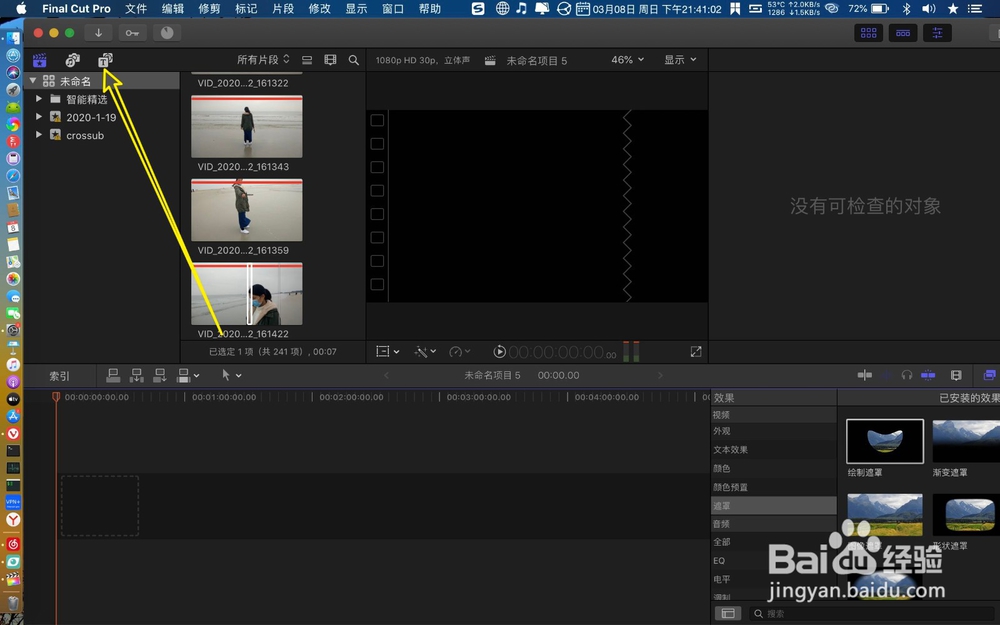The width and height of the screenshot is (1000, 625).
Task: Click the viewer play button
Action: (x=499, y=351)
